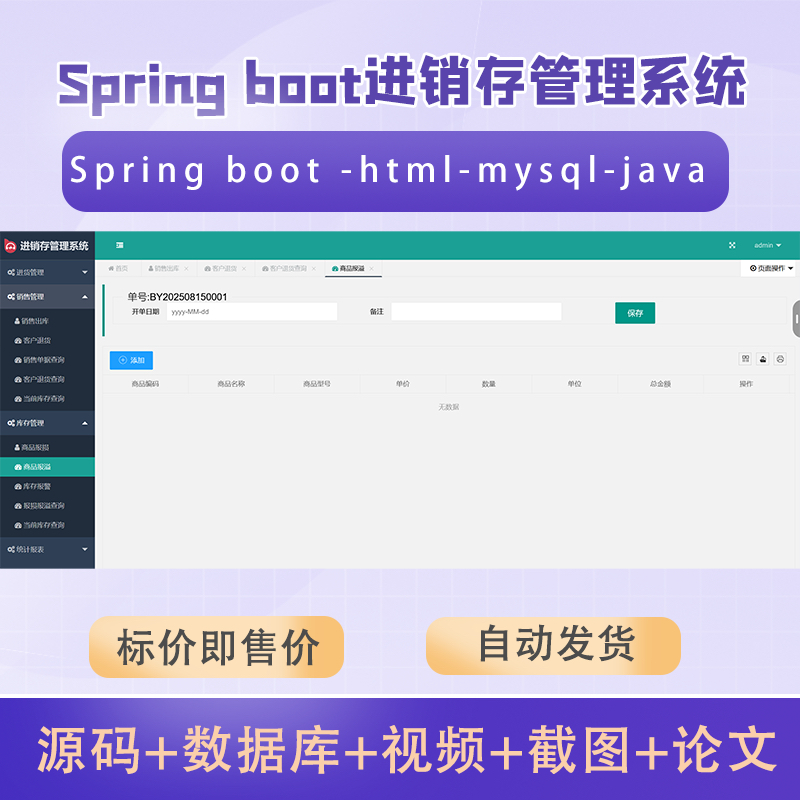Click the green 保存 button
Screen dimensions: 800x800
click(635, 313)
